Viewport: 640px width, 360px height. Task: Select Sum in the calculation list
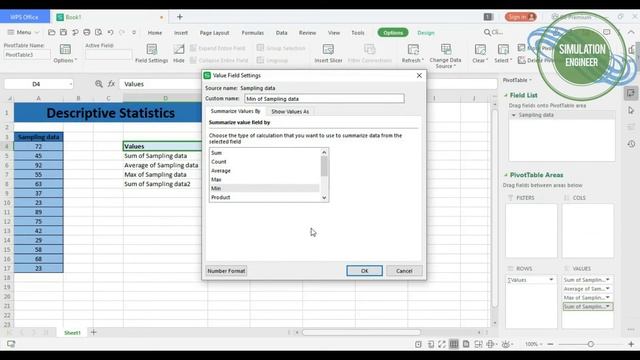pyautogui.click(x=264, y=153)
